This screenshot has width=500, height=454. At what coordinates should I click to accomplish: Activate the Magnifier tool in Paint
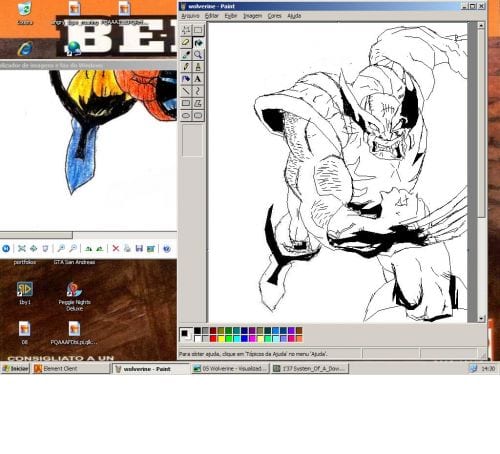click(198, 55)
